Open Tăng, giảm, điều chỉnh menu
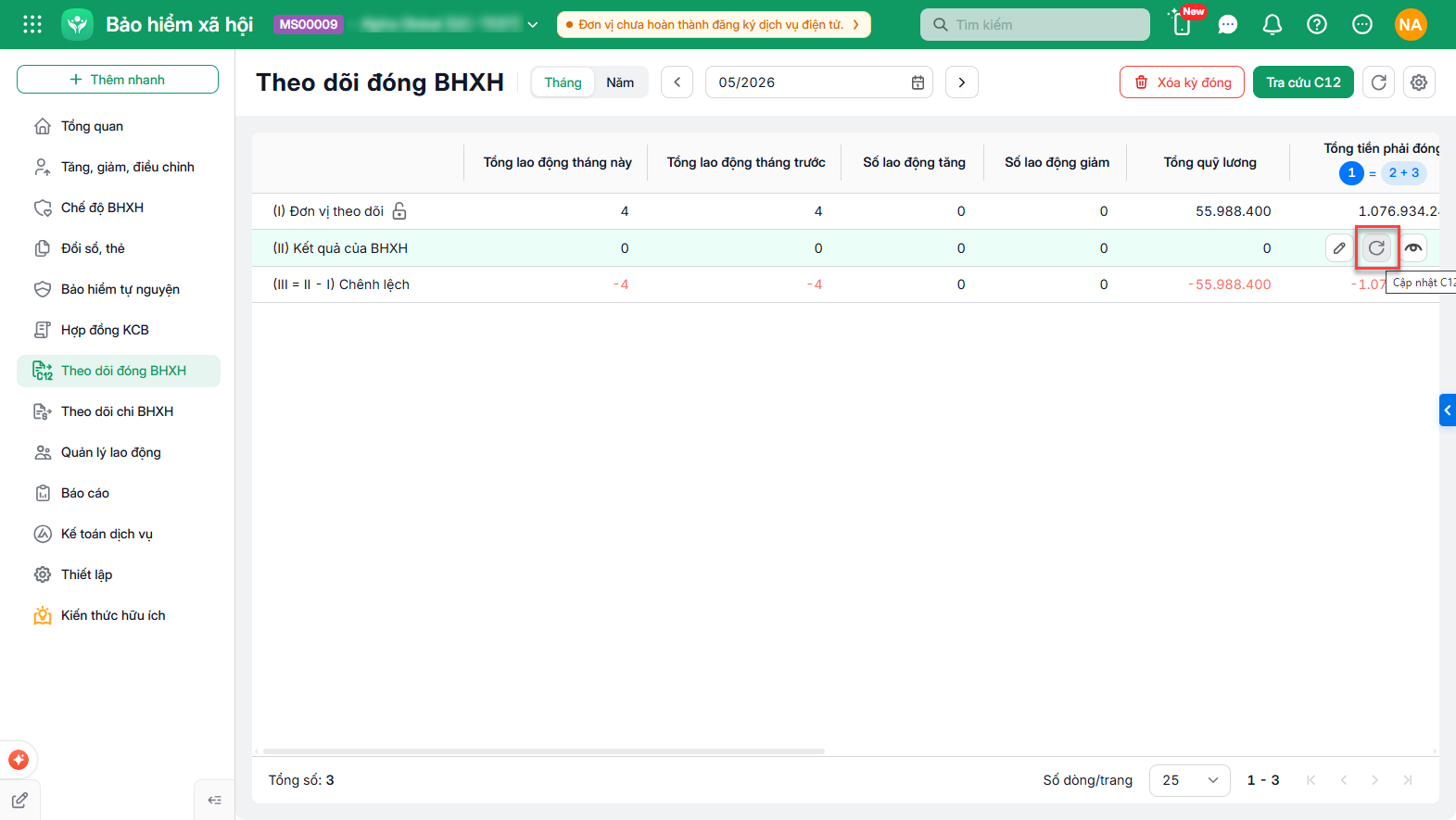1456x820 pixels. (x=119, y=167)
